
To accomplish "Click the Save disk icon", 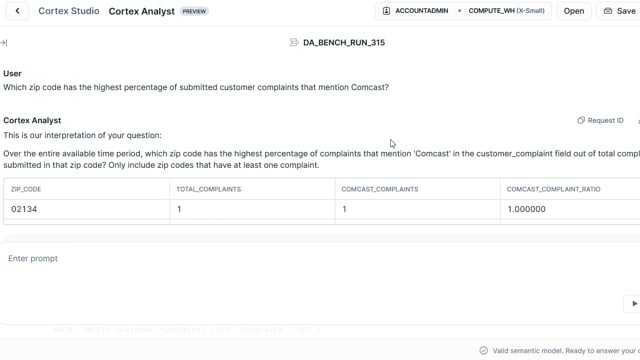I will tap(608, 11).
